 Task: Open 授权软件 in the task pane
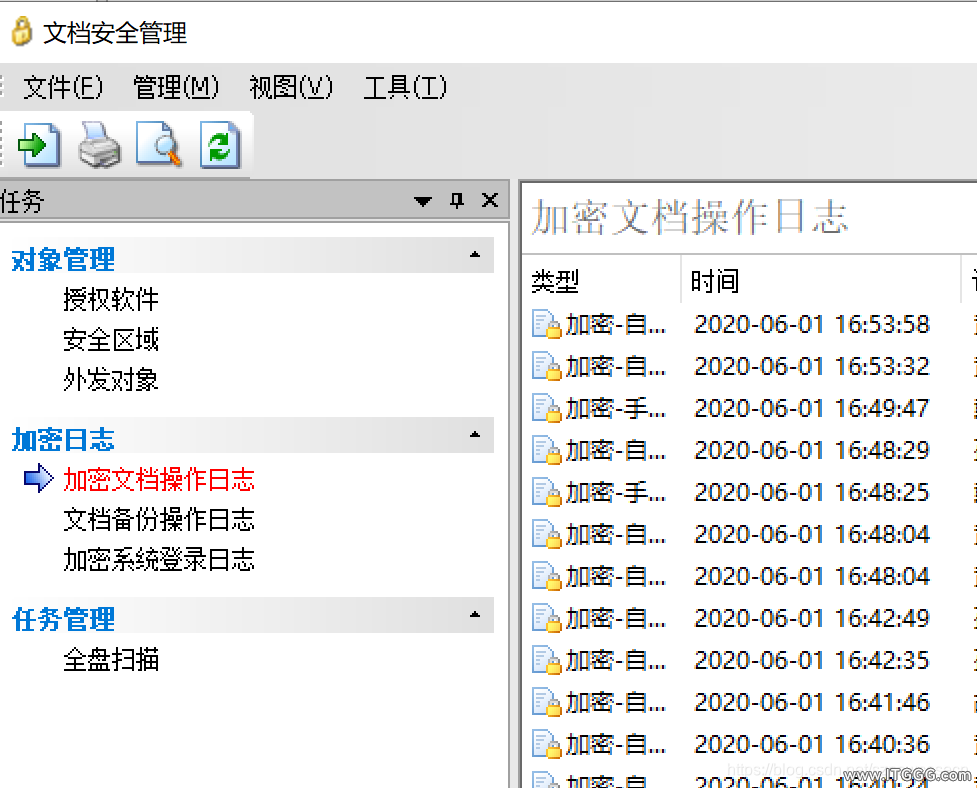(111, 300)
